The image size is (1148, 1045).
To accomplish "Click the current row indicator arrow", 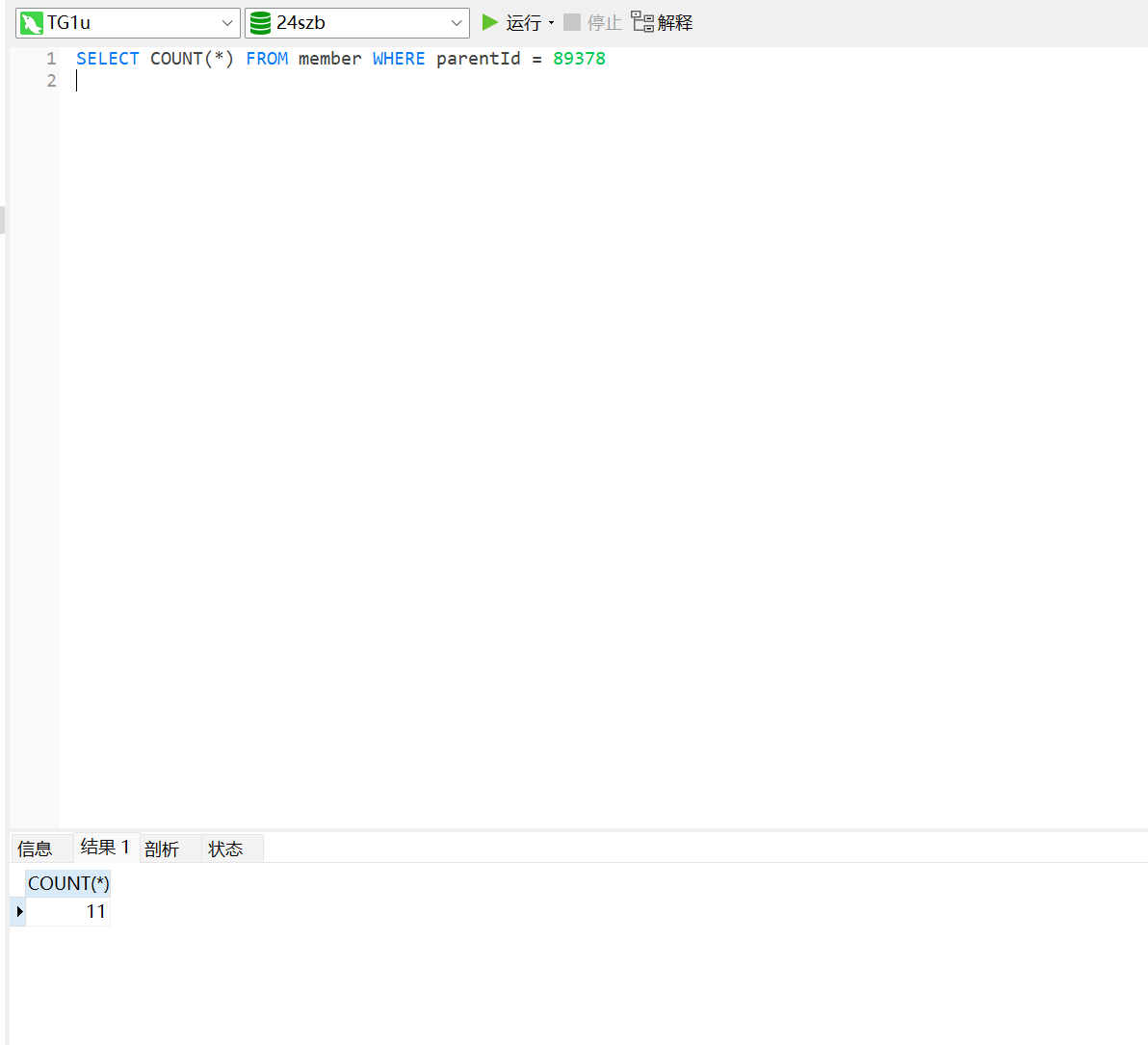I will (x=19, y=912).
